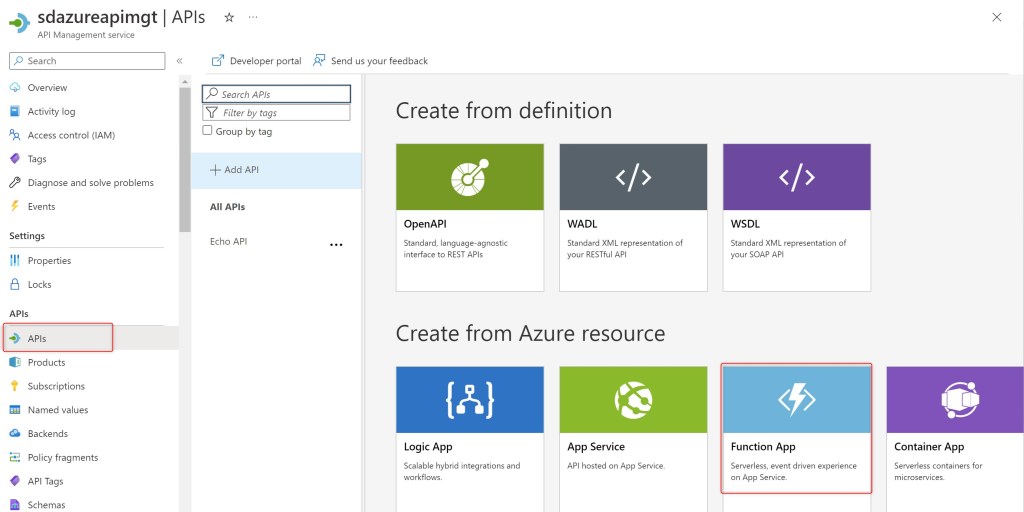Select the App Service tile icon

click(633, 400)
